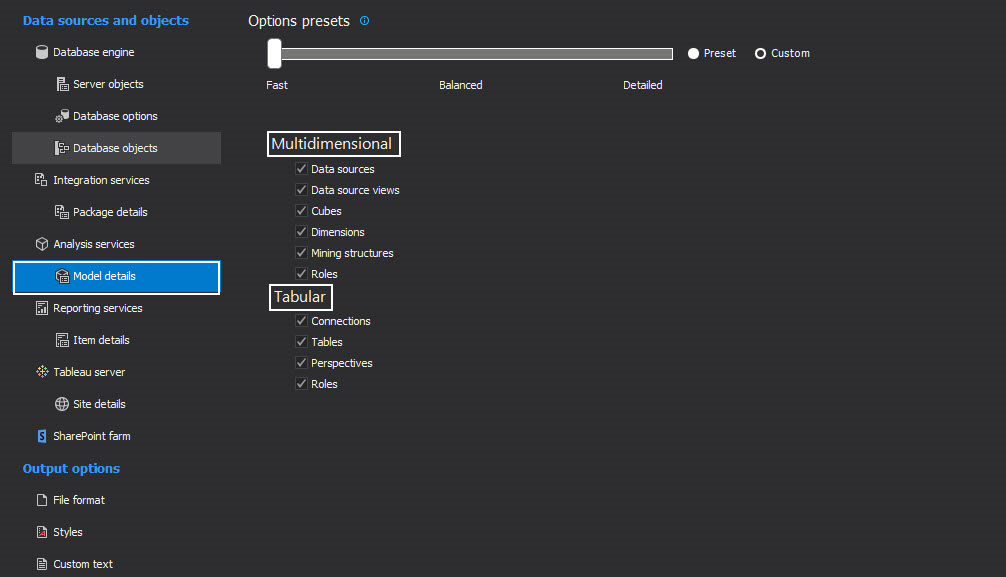Viewport: 1006px width, 577px height.
Task: Select the Preset radio button
Action: (x=693, y=53)
